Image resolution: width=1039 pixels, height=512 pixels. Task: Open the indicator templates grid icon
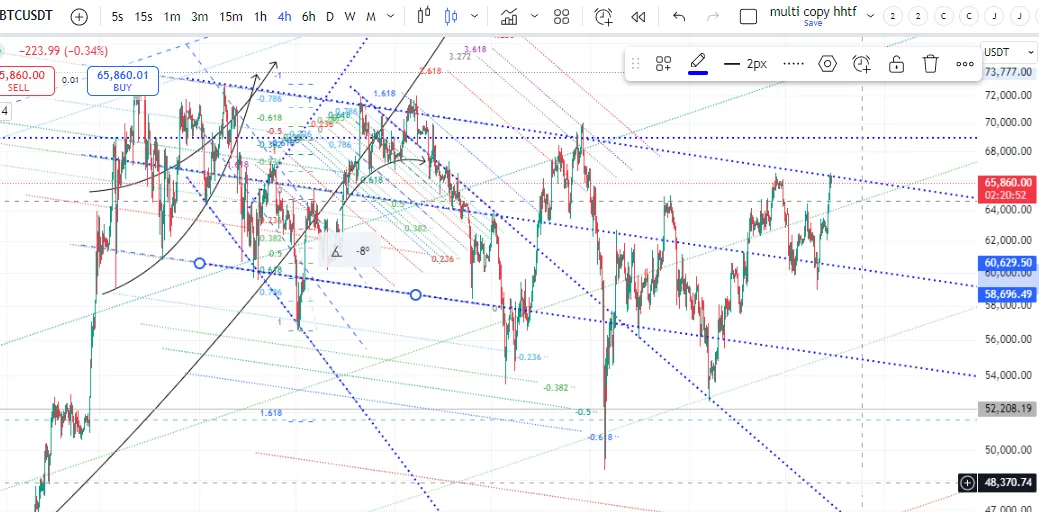coord(562,17)
